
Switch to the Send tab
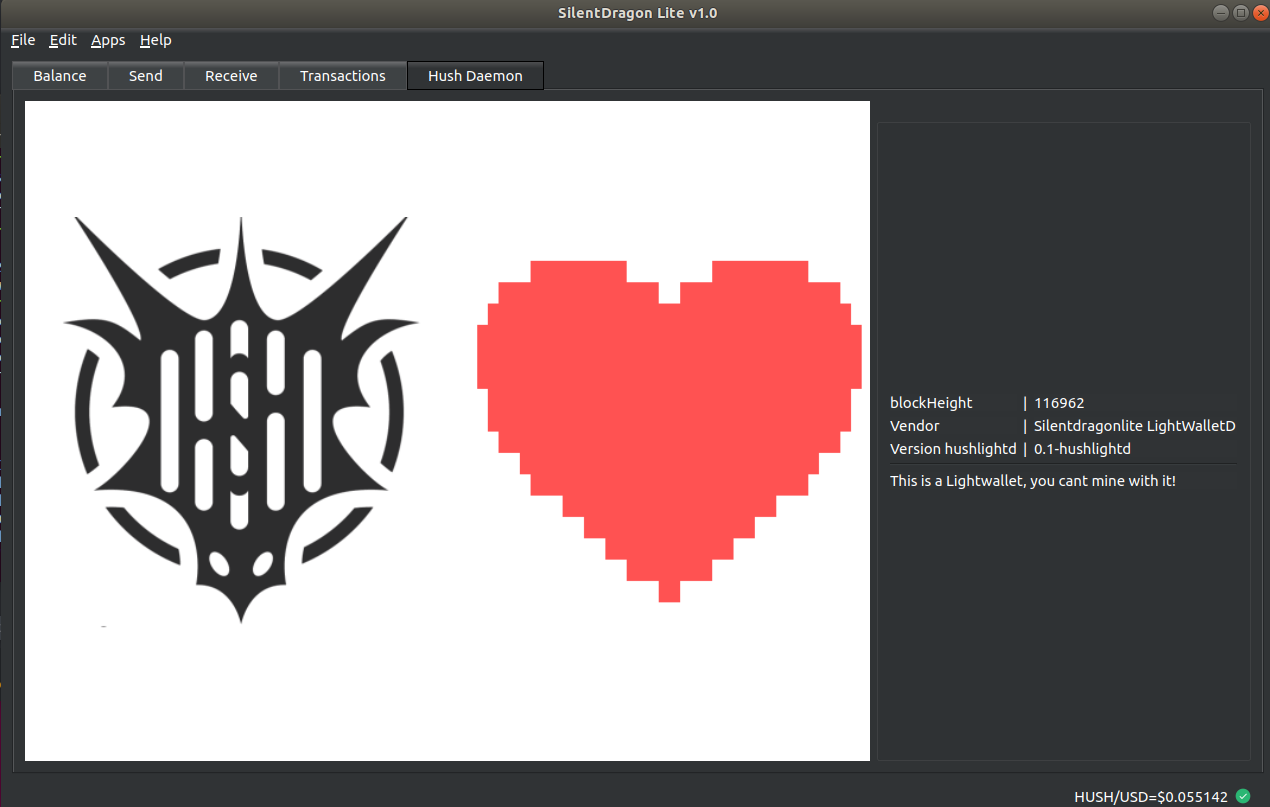[146, 76]
